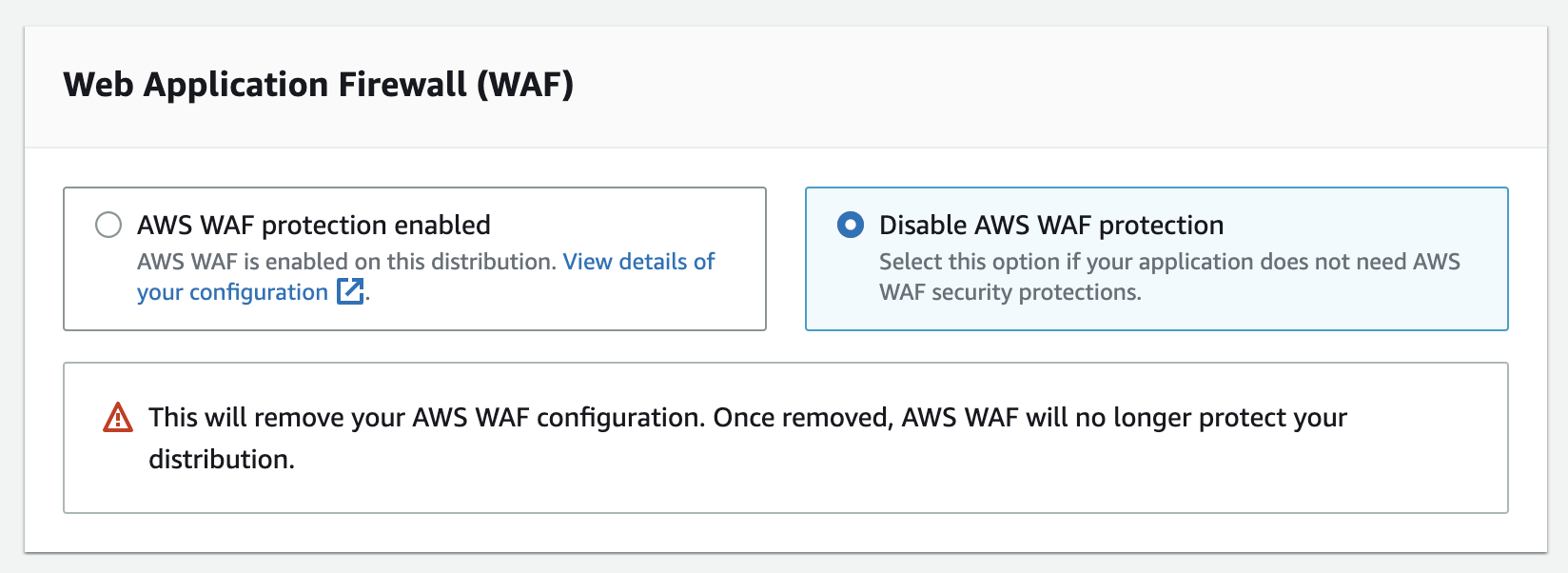The width and height of the screenshot is (1568, 573).
Task: Open the 'View details of your configuration' link
Action: 425,276
